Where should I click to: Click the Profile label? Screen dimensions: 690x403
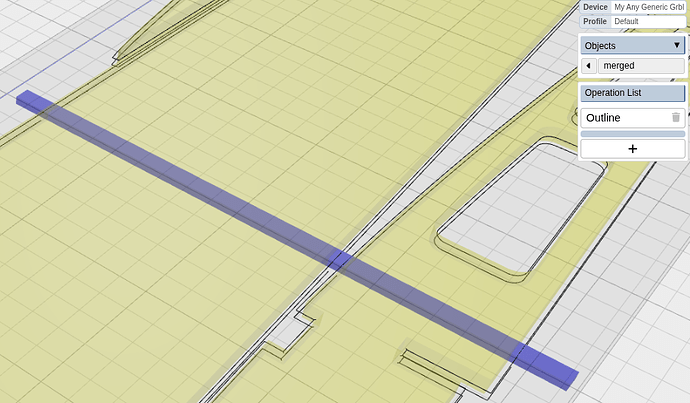pos(595,22)
